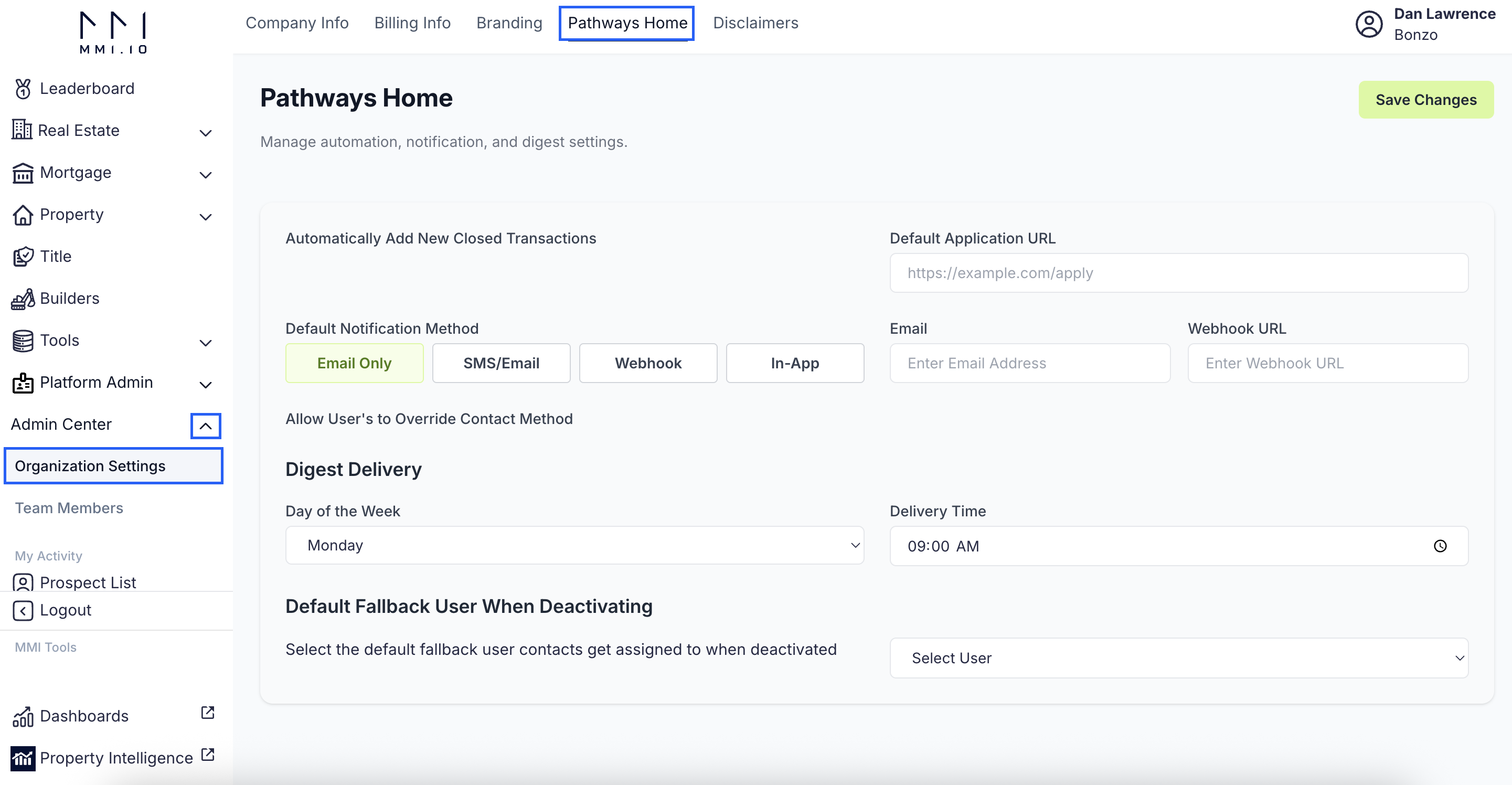Image resolution: width=1512 pixels, height=785 pixels.
Task: Click the Builders excavator icon
Action: 23,299
